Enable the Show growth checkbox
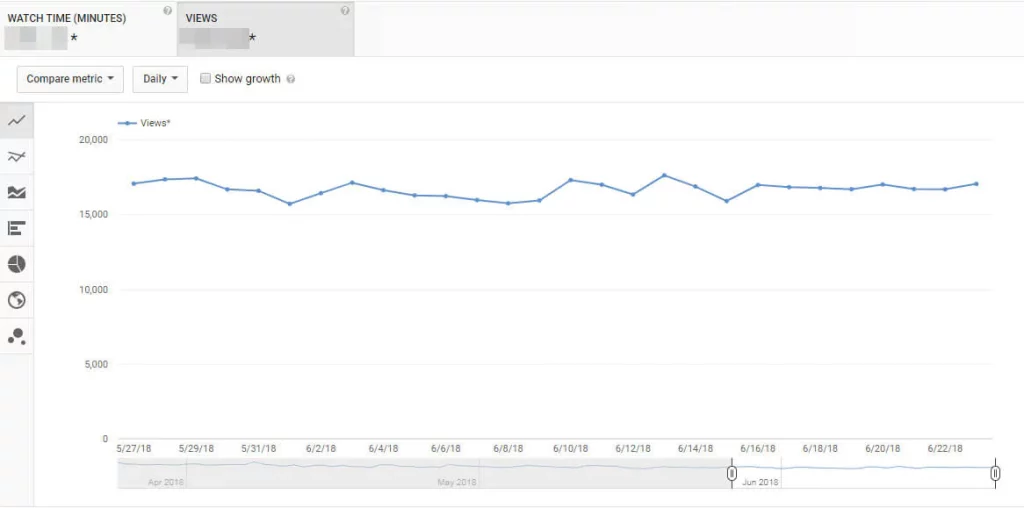The width and height of the screenshot is (1024, 508). pos(206,79)
